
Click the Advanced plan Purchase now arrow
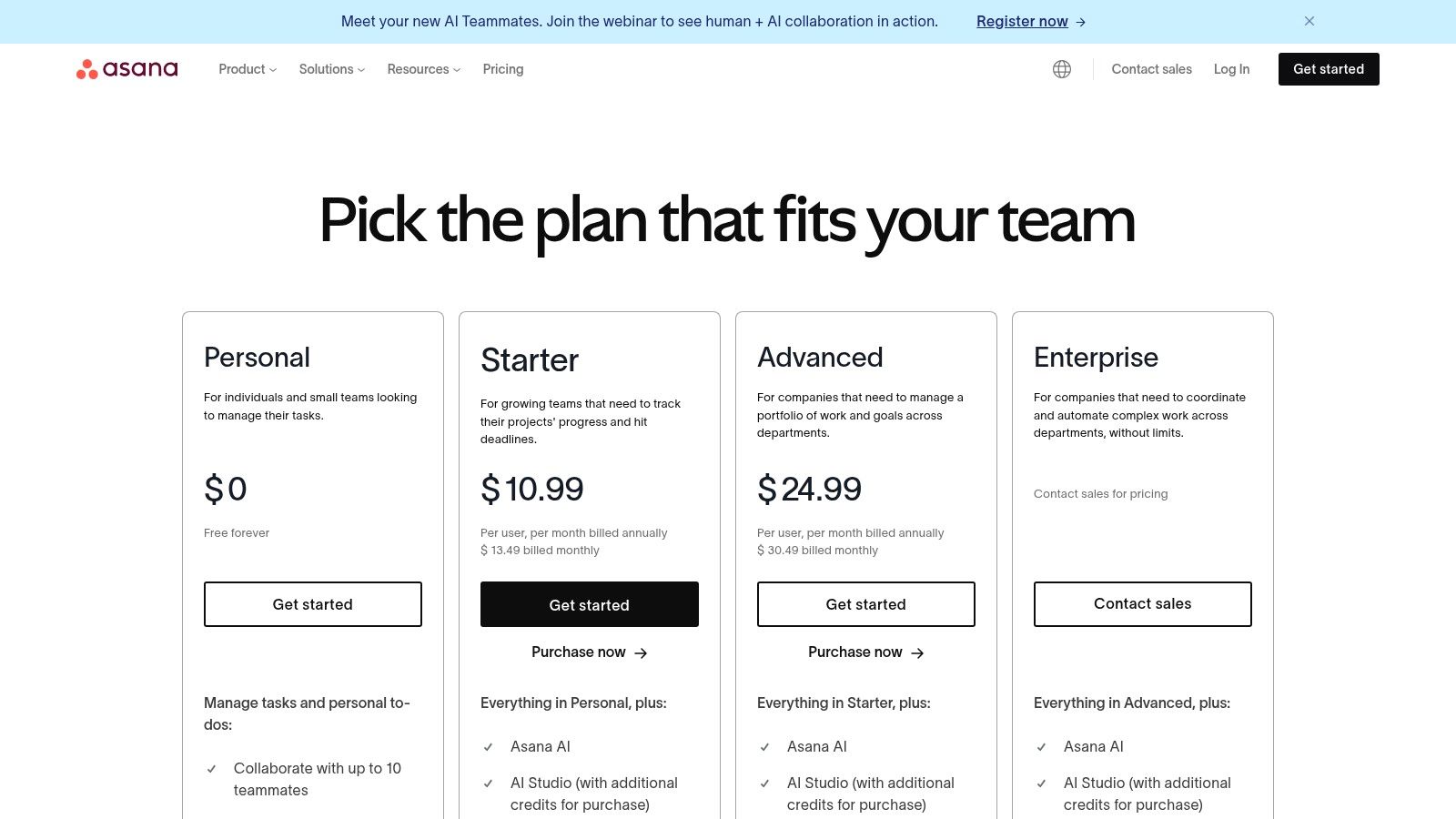917,653
